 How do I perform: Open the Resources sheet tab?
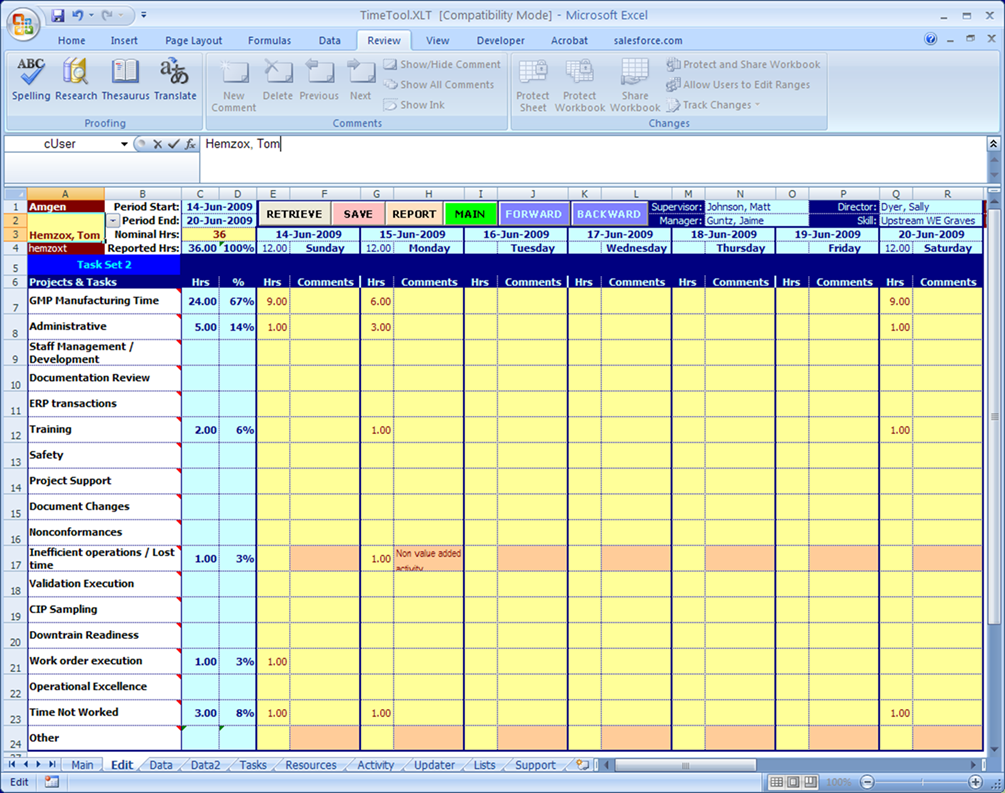311,765
